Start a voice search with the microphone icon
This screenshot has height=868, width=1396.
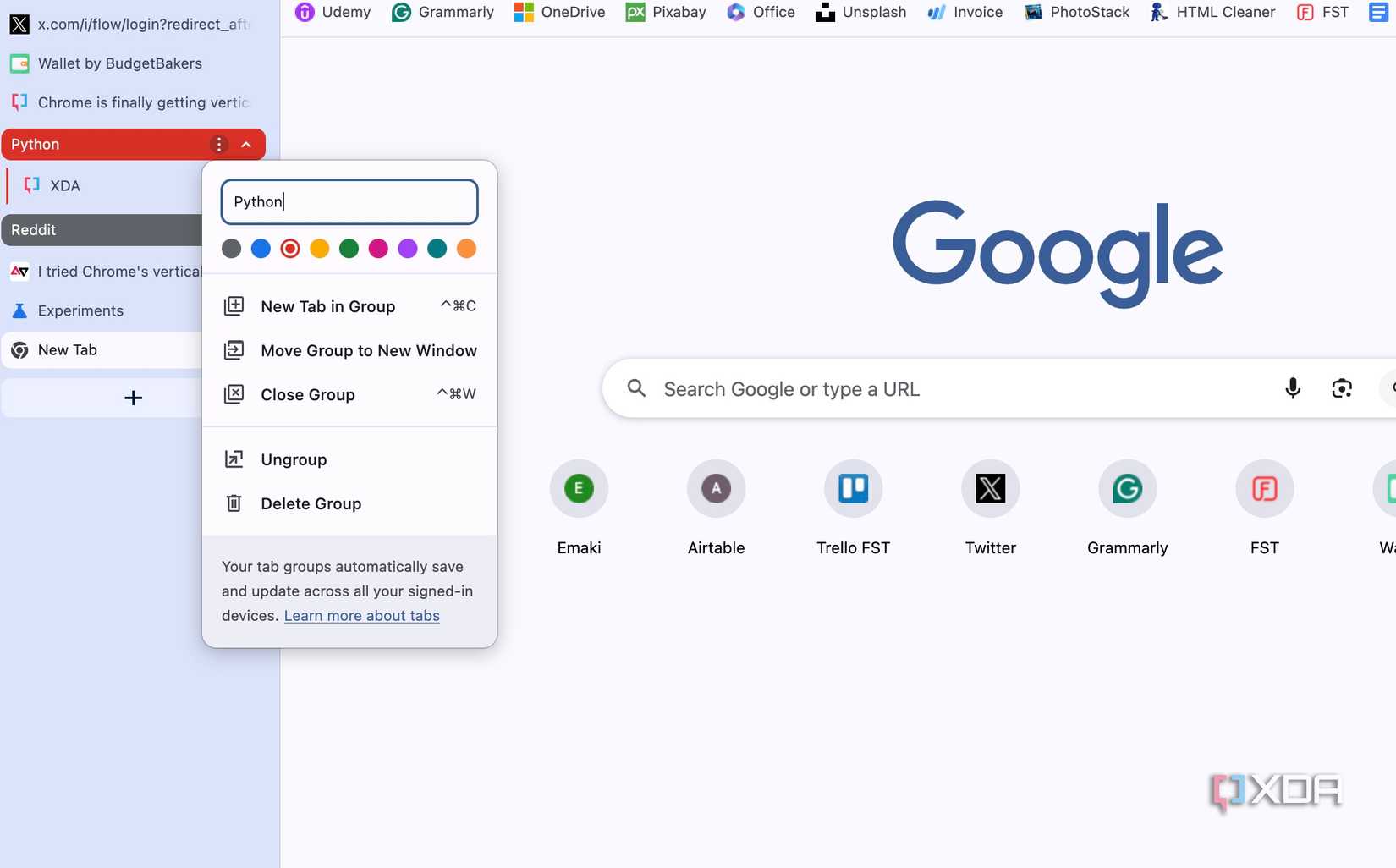click(x=1292, y=388)
